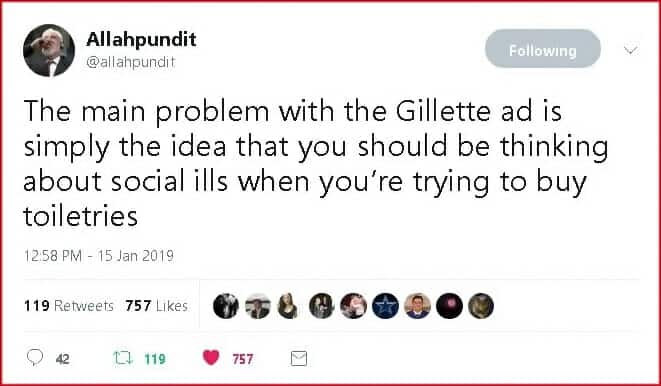Expand the tweet options chevron

pyautogui.click(x=631, y=50)
